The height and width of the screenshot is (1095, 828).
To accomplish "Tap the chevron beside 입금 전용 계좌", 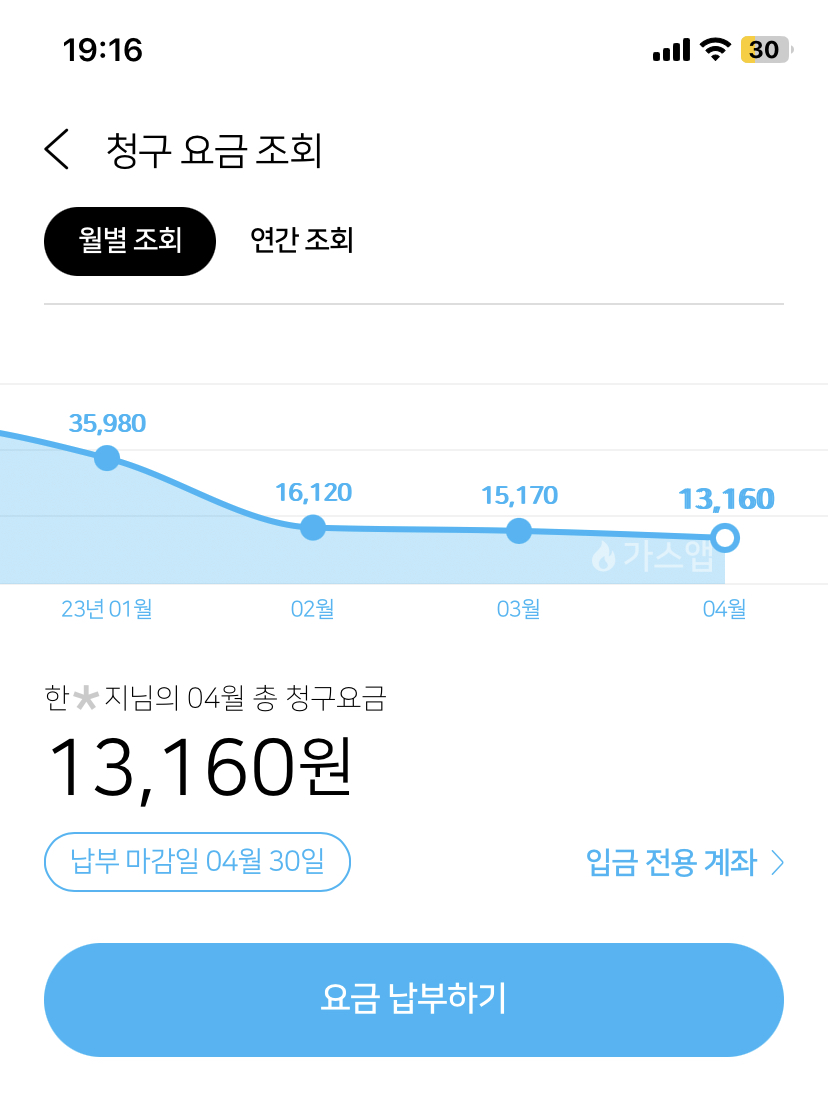I will (777, 863).
